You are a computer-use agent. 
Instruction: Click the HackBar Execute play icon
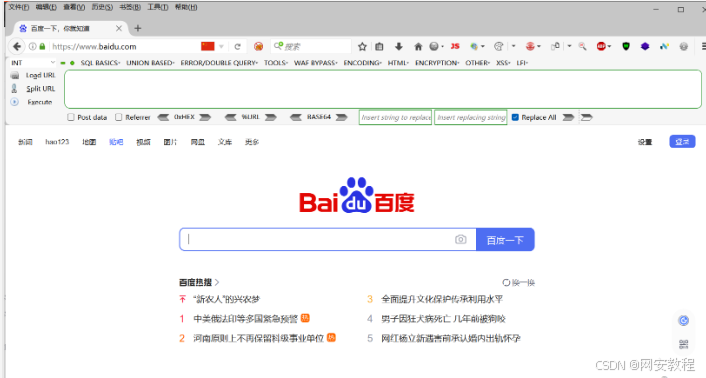[x=14, y=102]
